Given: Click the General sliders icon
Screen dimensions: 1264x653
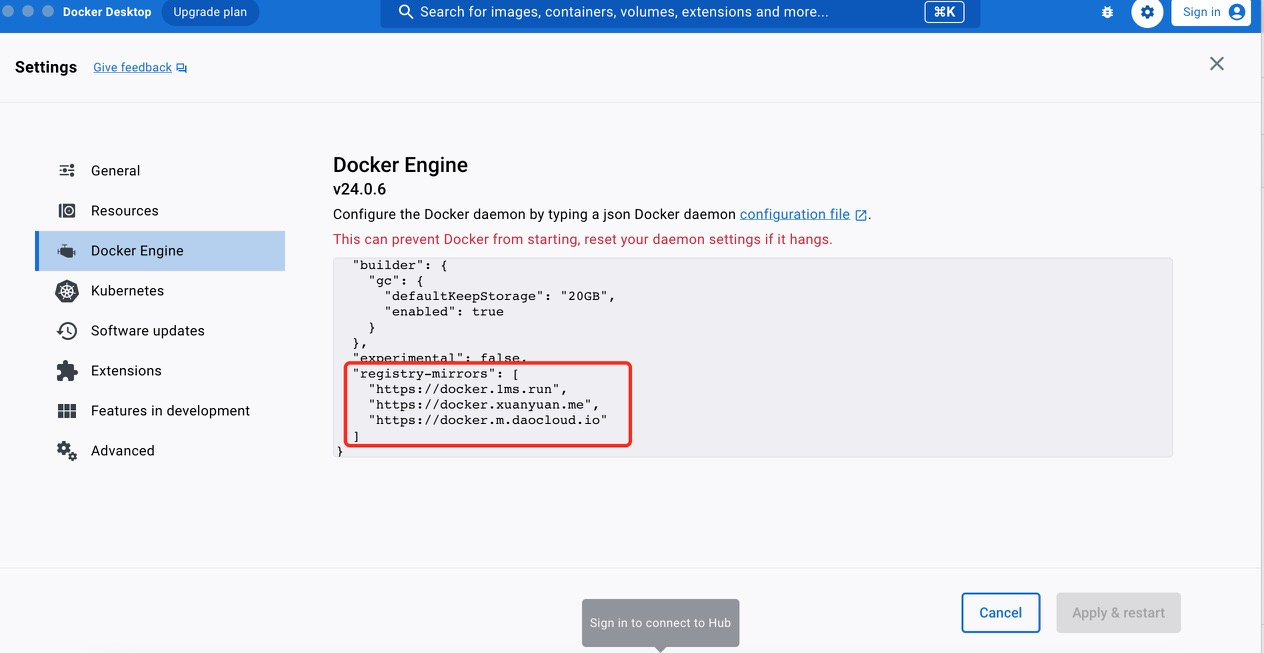Looking at the screenshot, I should [67, 170].
